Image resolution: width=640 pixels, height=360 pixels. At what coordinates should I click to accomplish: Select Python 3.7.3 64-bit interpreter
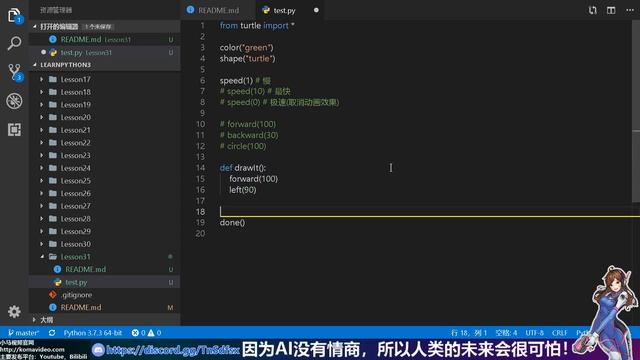pos(93,333)
